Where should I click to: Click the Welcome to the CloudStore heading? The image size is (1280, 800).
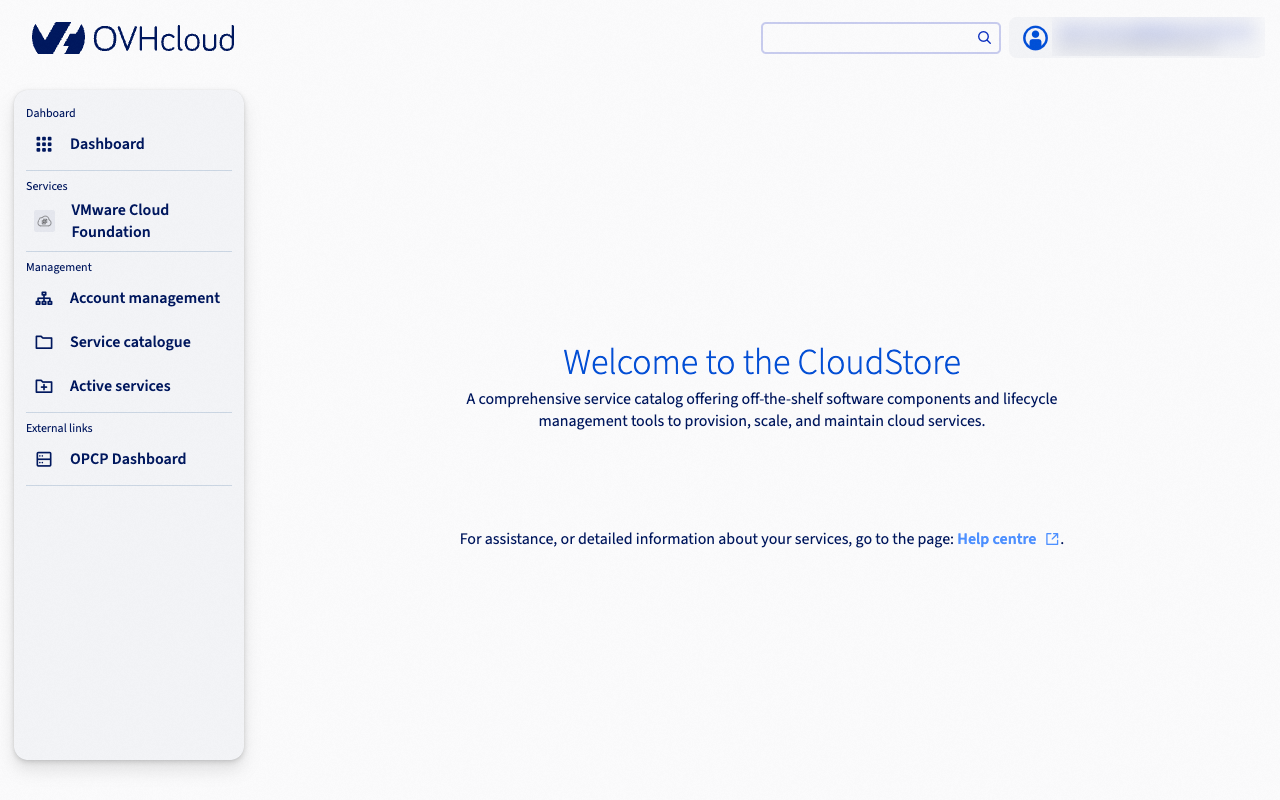762,362
